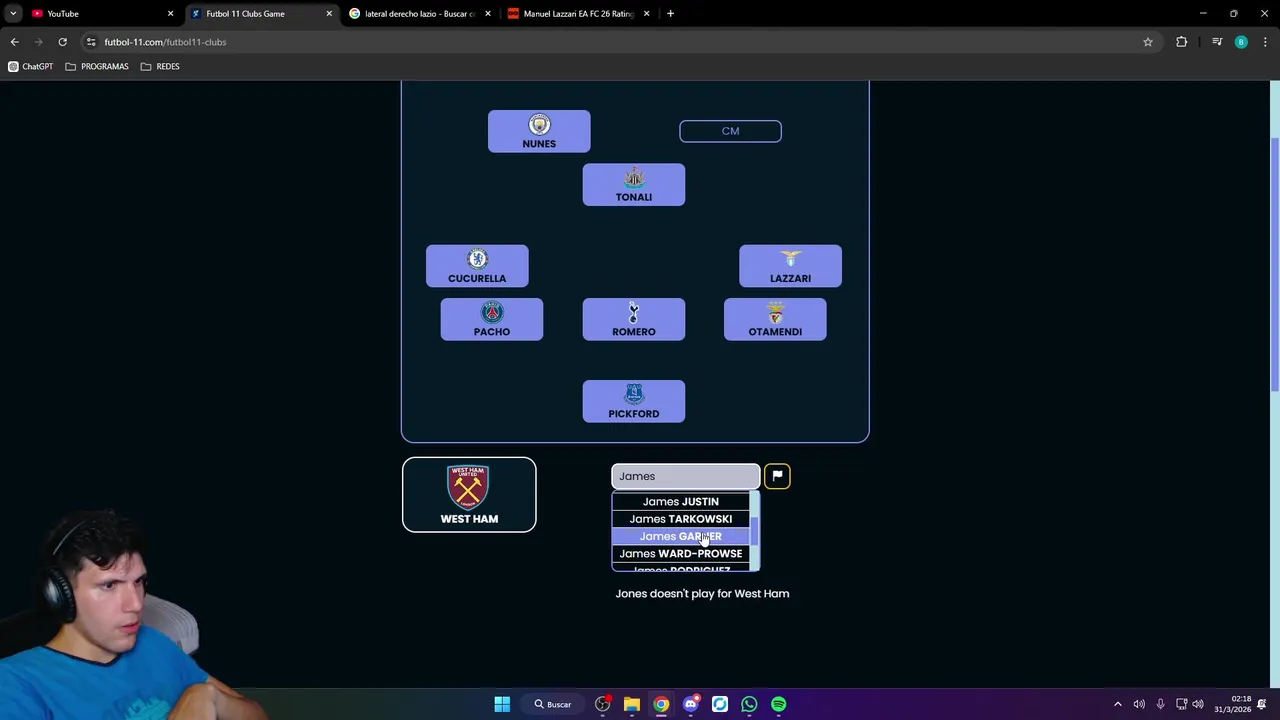Screen dimensions: 1280x720
Task: Close the YouTube tab
Action: click(x=170, y=14)
